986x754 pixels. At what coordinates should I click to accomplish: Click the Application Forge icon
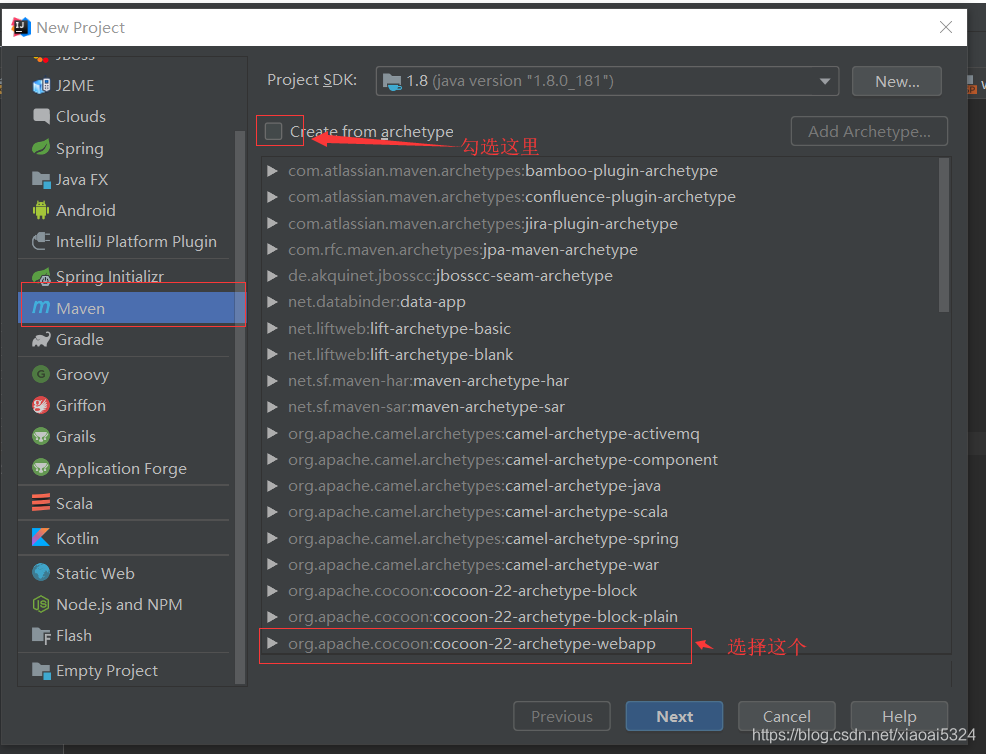click(41, 468)
